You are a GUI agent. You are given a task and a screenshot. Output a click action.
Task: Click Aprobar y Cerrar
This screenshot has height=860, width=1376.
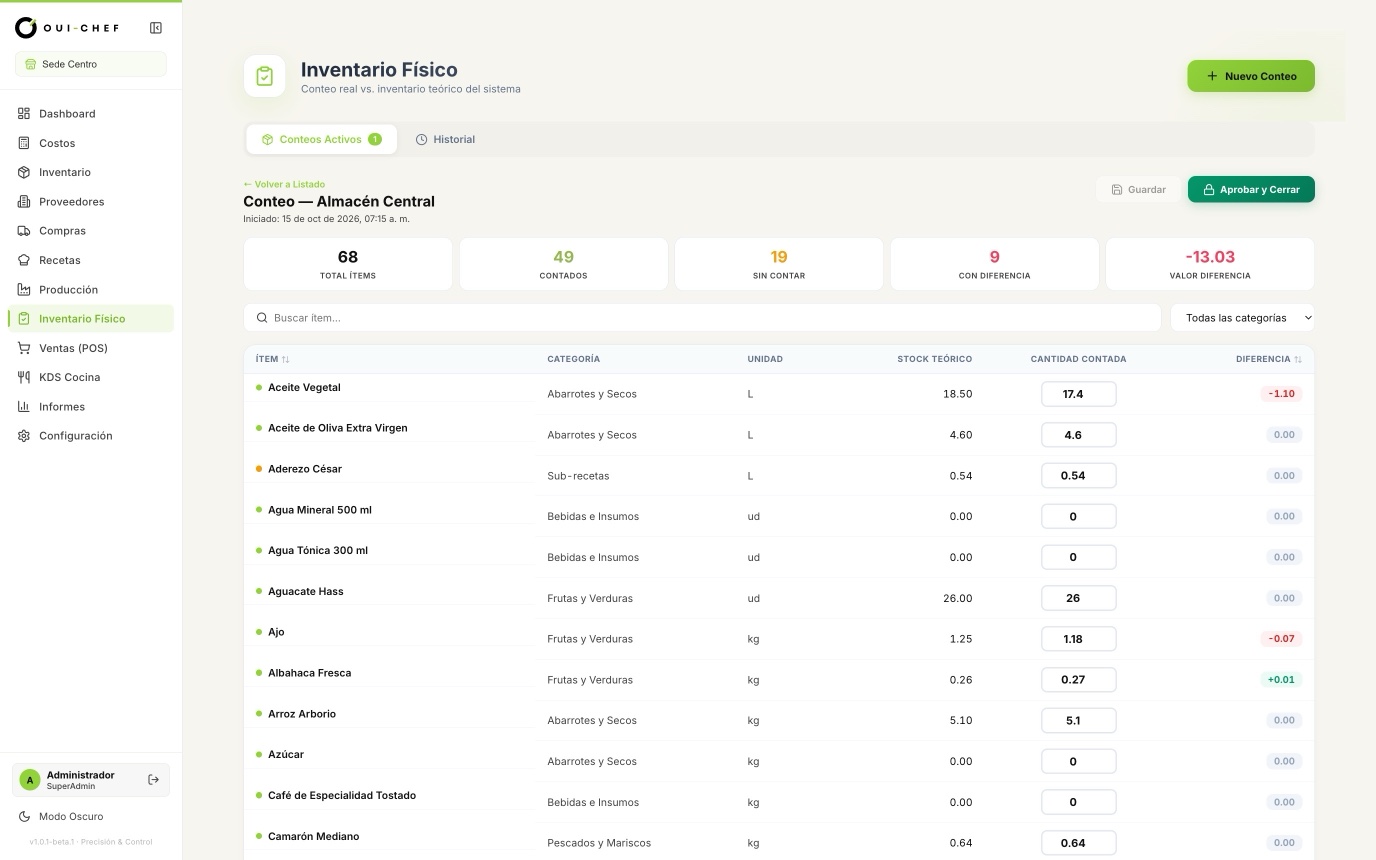pos(1251,190)
